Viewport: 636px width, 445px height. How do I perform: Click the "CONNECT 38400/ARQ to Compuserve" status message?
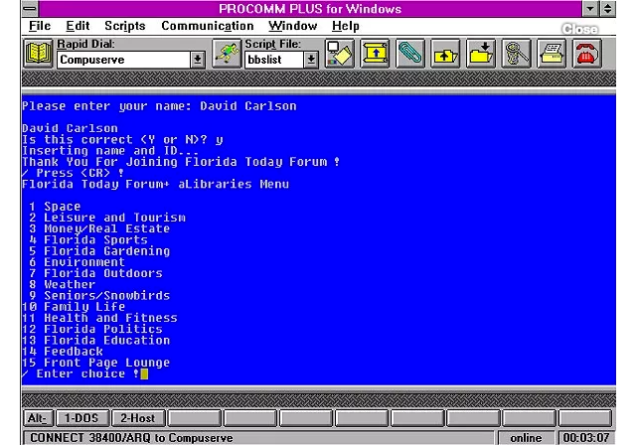pos(131,438)
